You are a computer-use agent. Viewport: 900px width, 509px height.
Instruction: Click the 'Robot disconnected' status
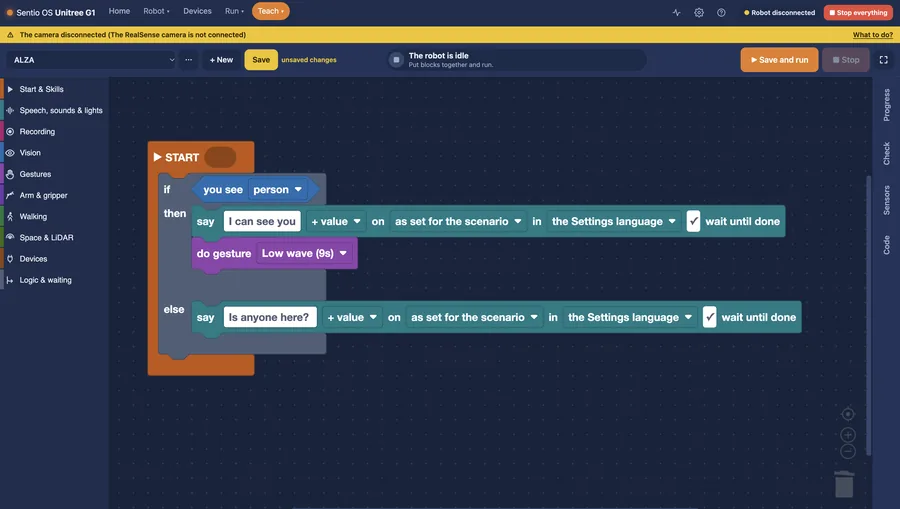pyautogui.click(x=779, y=13)
